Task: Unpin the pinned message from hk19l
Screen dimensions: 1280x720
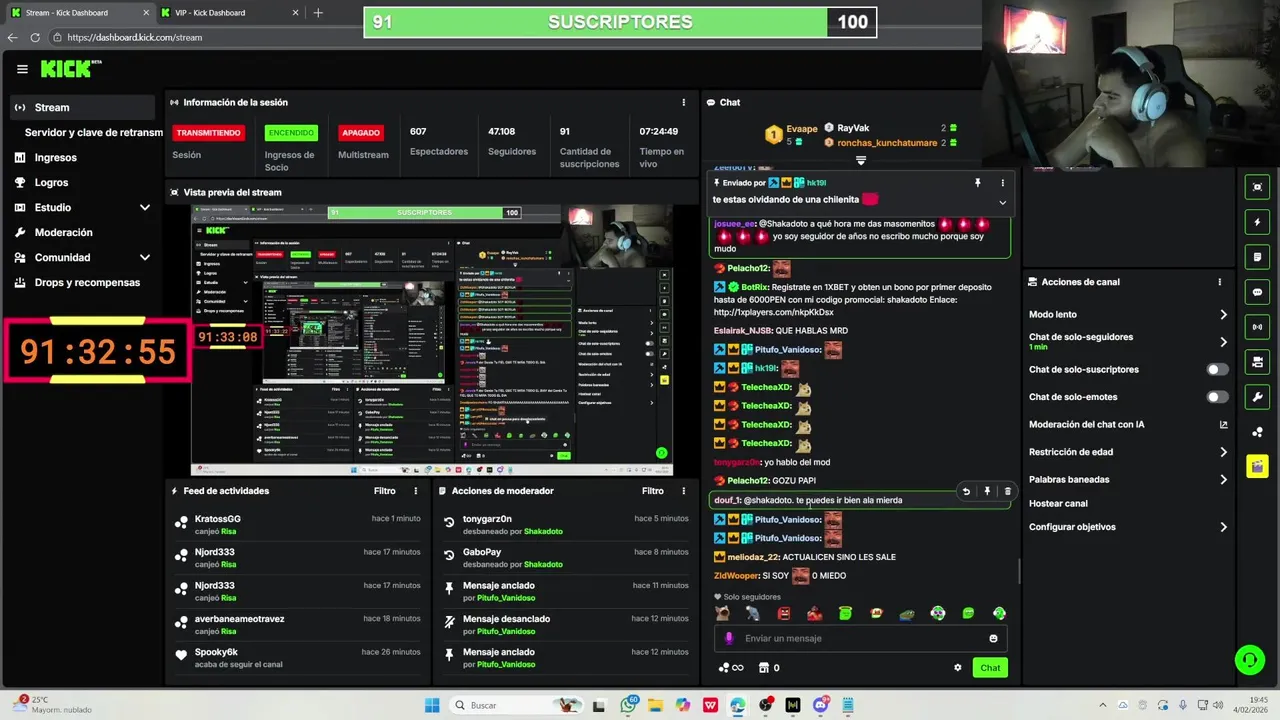Action: [978, 183]
